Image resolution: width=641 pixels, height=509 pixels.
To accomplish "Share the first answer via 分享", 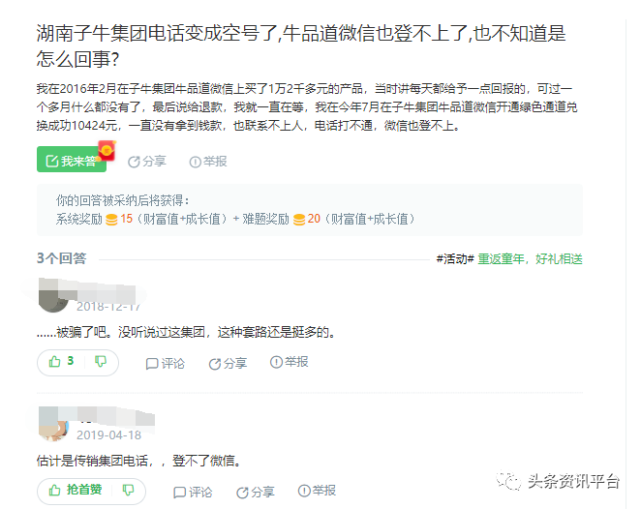I will pyautogui.click(x=228, y=363).
